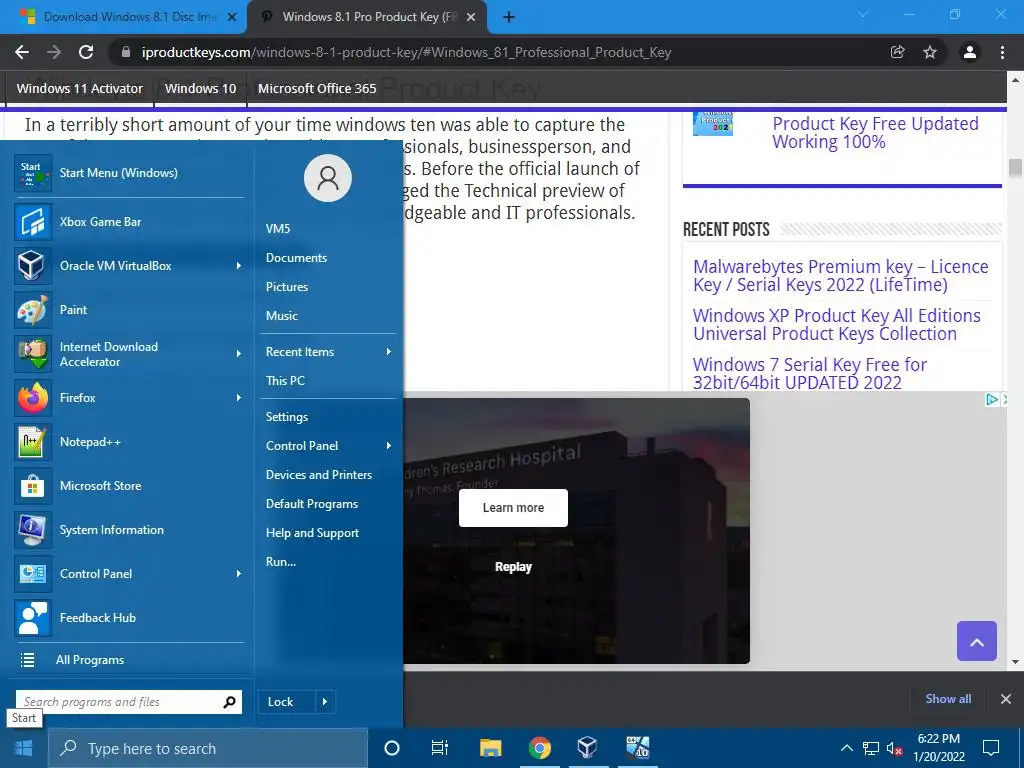Click Show all downloads link
1024x768 pixels.
(948, 699)
